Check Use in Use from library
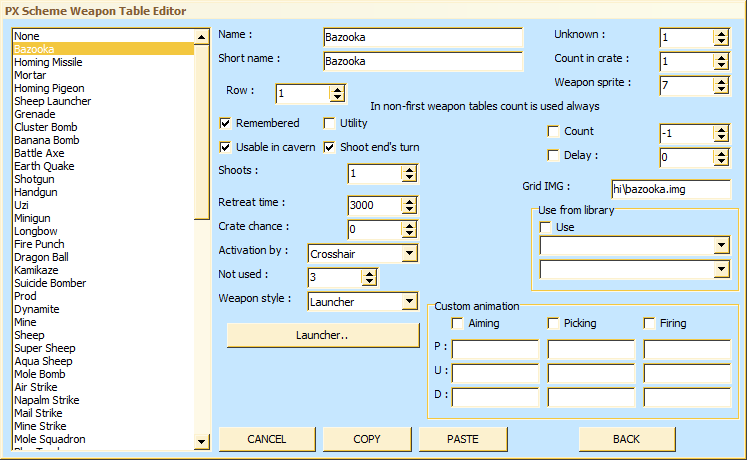The width and height of the screenshot is (747, 460). point(545,227)
